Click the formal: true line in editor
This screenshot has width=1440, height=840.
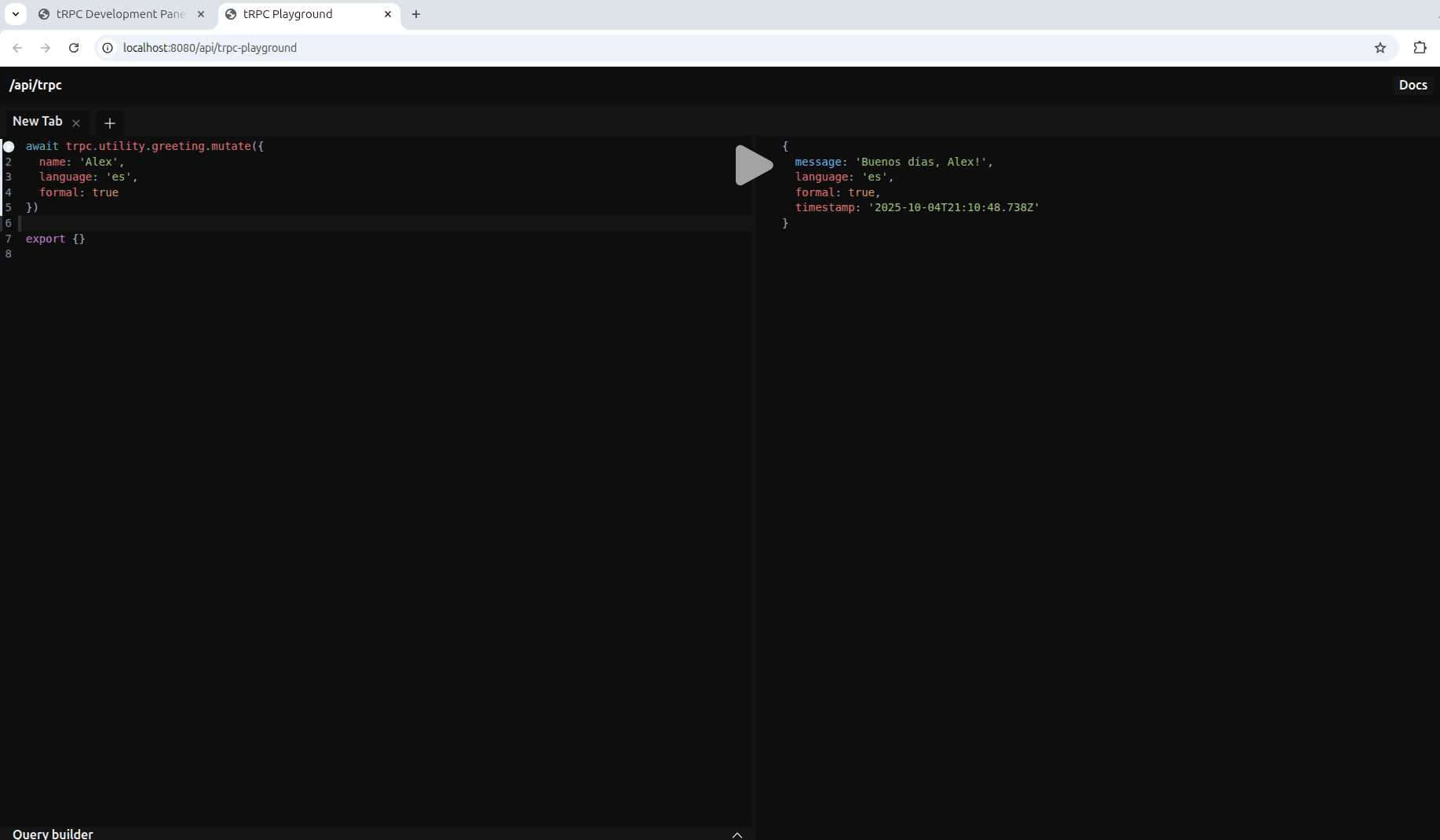pos(79,192)
